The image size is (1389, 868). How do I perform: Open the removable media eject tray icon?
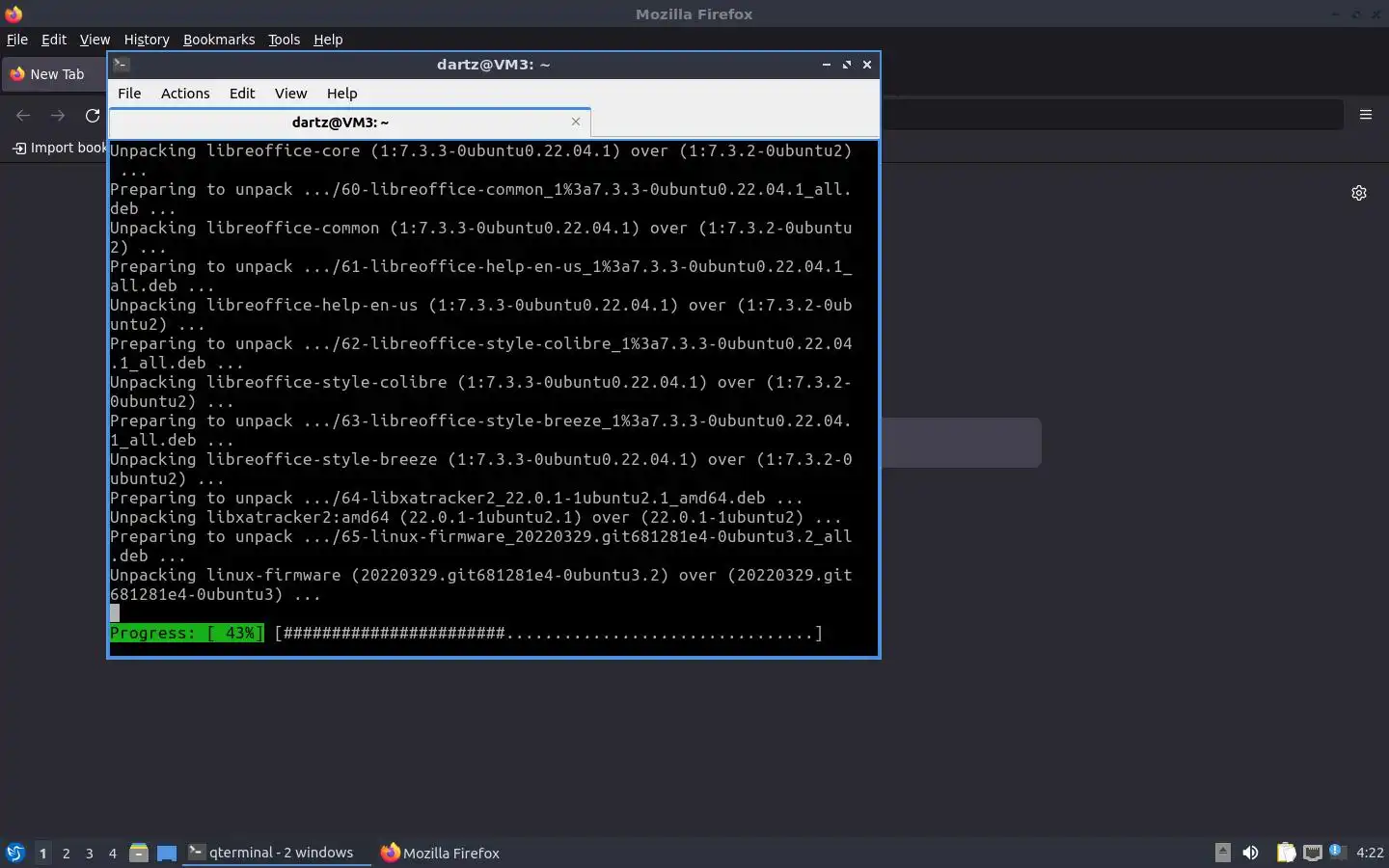(1222, 852)
